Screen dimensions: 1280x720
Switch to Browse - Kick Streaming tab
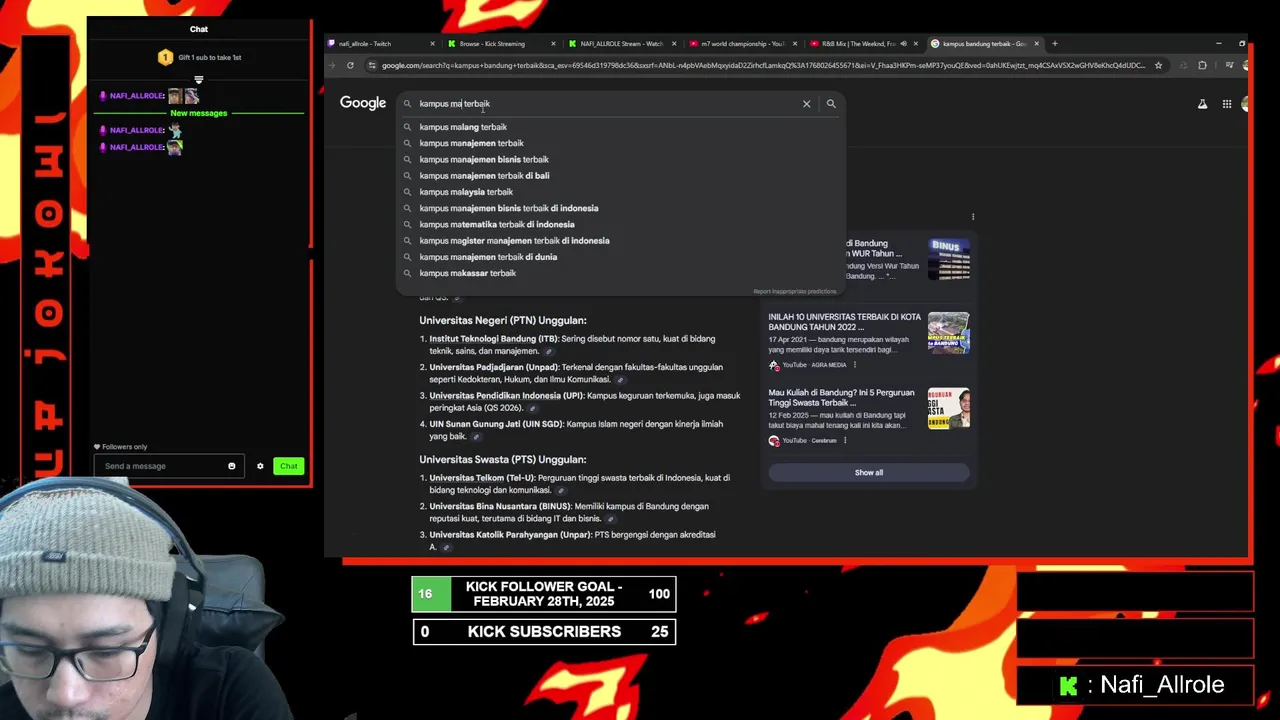point(503,44)
